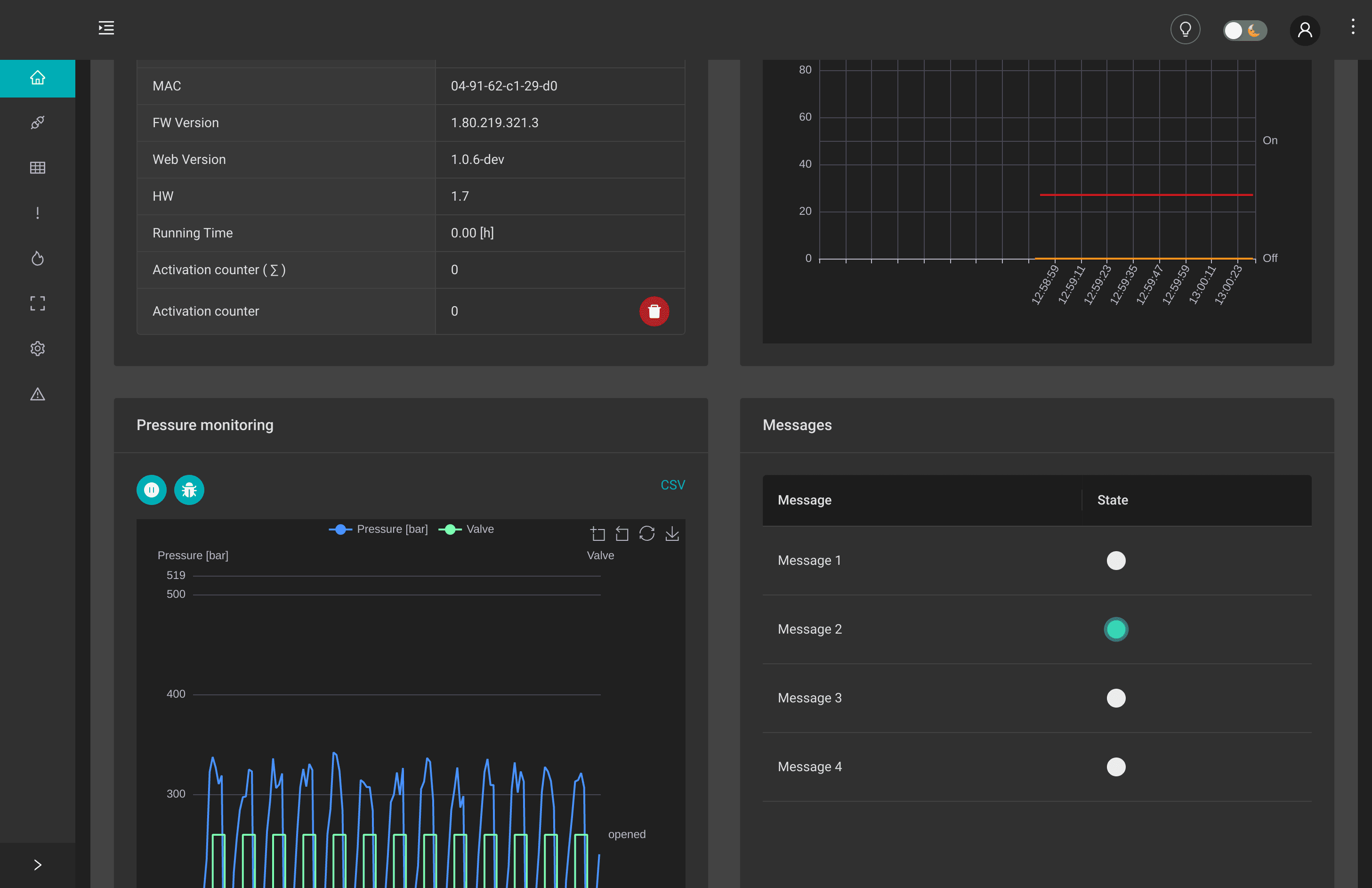Image resolution: width=1372 pixels, height=888 pixels.
Task: Click the Message 2 green state indicator
Action: tap(1115, 629)
